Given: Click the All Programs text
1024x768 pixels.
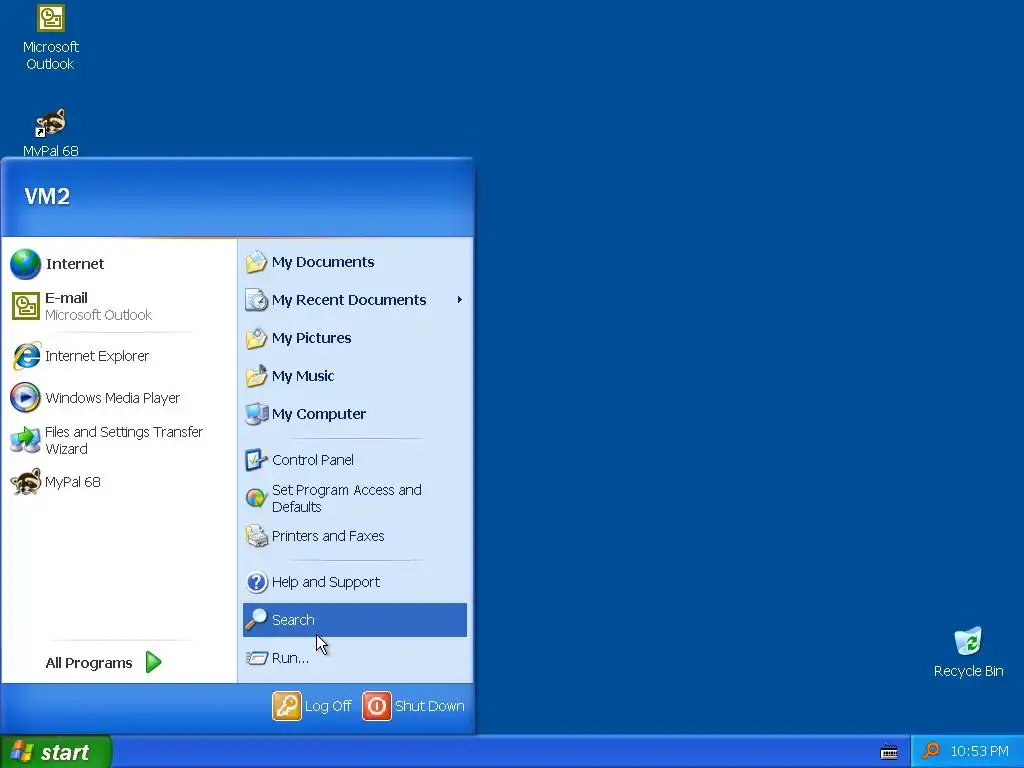Looking at the screenshot, I should 89,663.
